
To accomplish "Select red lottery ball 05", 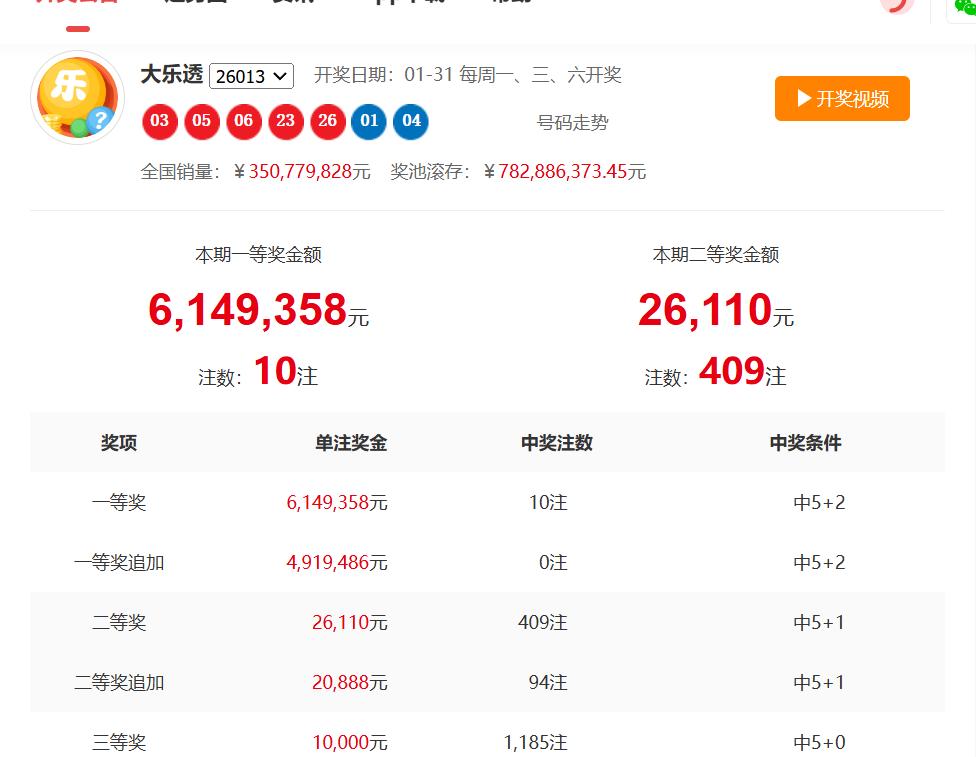I will [202, 121].
